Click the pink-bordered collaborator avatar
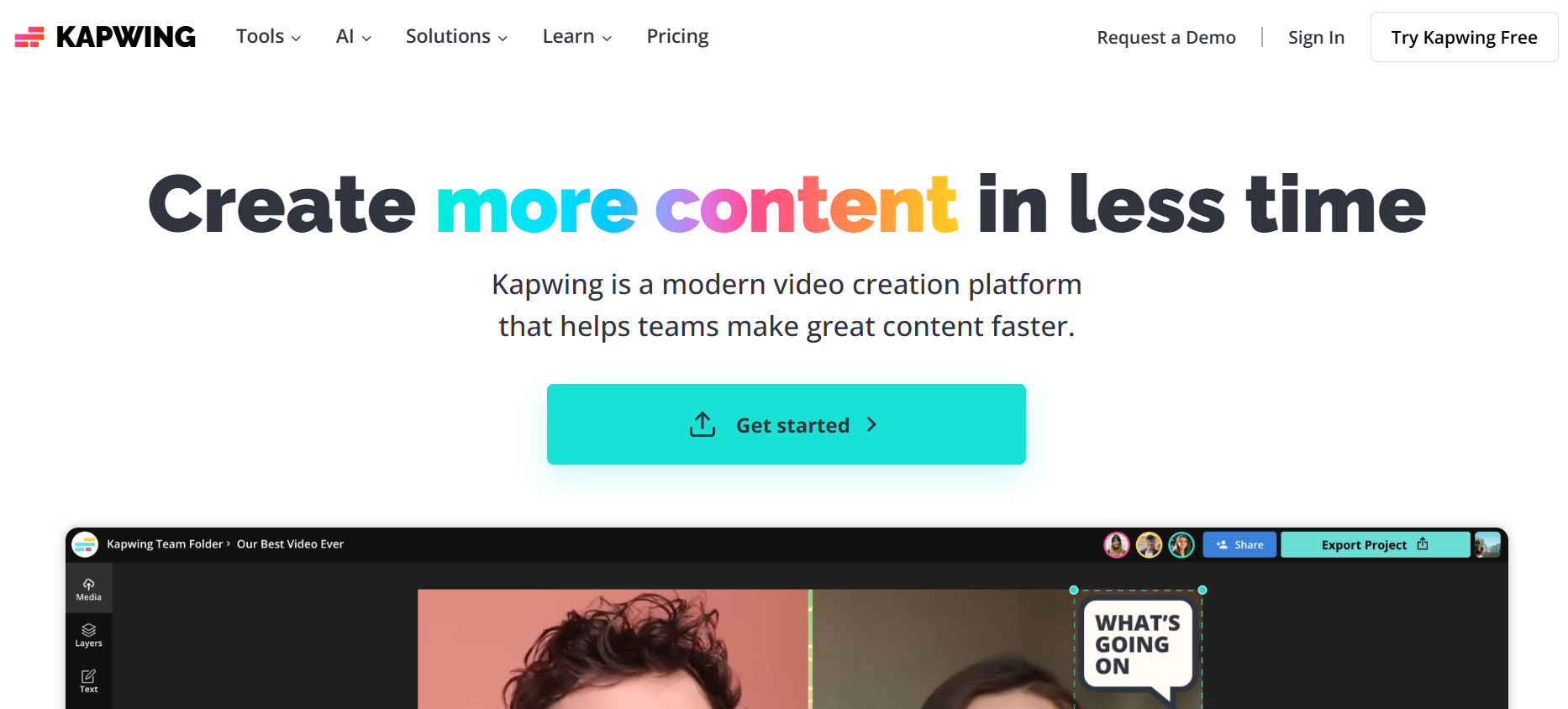This screenshot has width=1568, height=709. pyautogui.click(x=1117, y=545)
